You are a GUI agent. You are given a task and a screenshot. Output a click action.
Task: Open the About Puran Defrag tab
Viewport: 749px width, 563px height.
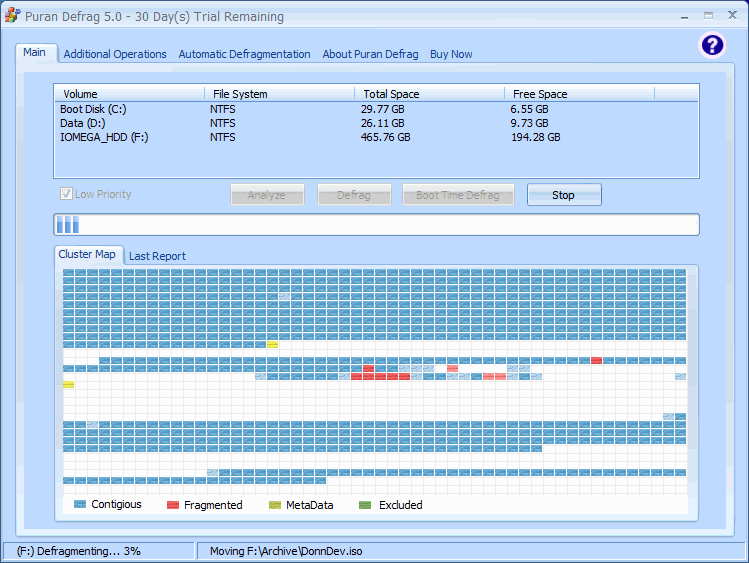click(x=370, y=54)
